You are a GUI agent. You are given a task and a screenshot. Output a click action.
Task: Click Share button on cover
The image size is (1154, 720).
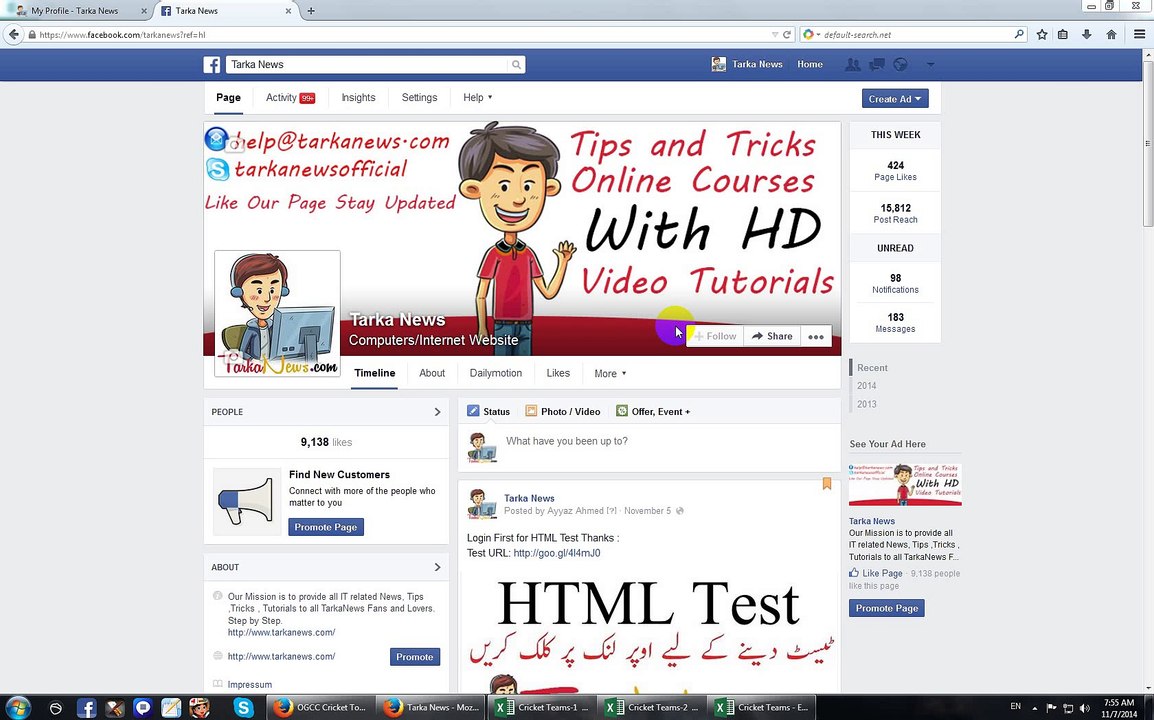772,336
